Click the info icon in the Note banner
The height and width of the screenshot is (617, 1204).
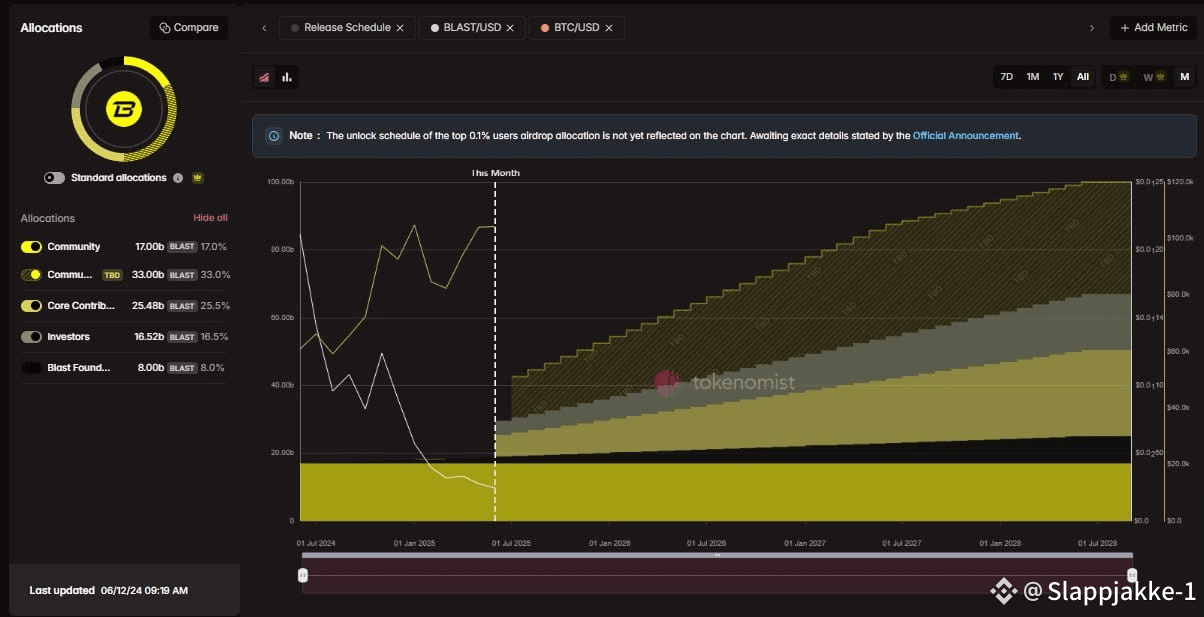coord(273,136)
